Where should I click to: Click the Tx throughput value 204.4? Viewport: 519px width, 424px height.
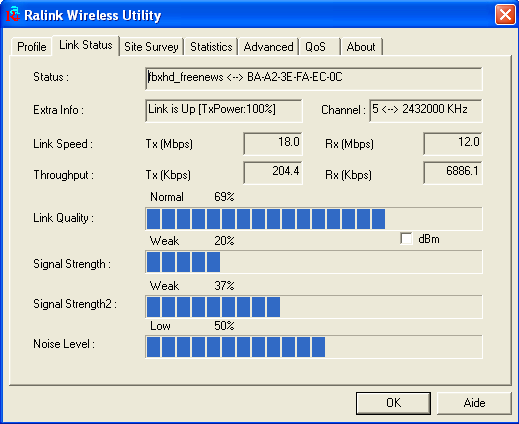pyautogui.click(x=273, y=173)
